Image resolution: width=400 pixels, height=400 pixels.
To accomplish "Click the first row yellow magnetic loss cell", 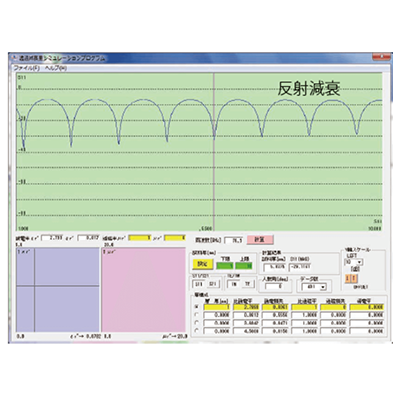I will tap(334, 307).
